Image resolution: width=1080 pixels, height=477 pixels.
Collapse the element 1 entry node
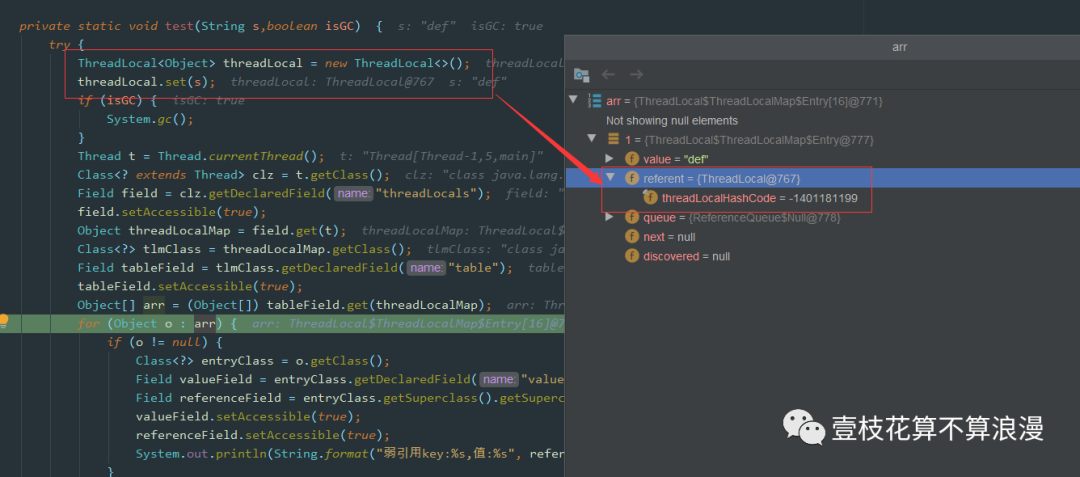[591, 140]
